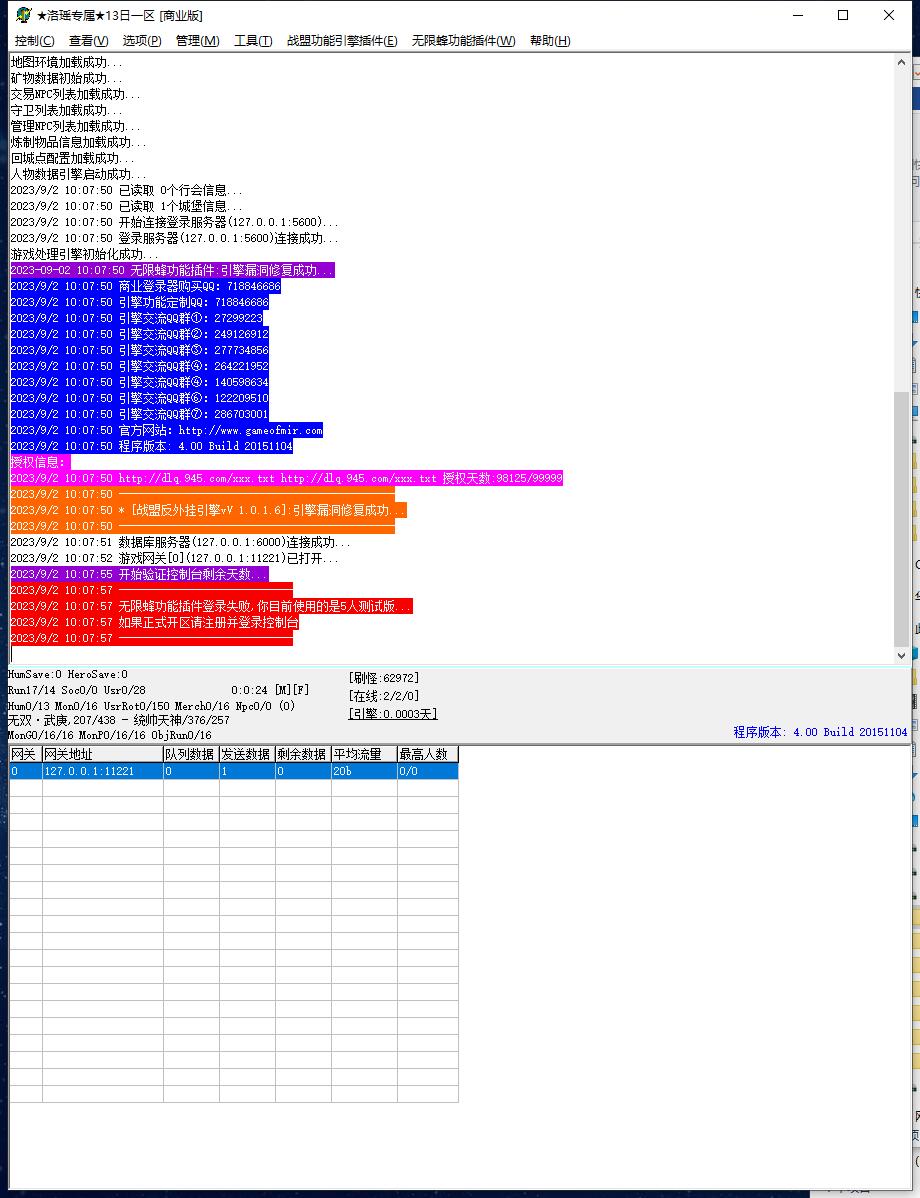Open the 控制(C) menu
Screen dimensions: 920x1198
coord(34,40)
